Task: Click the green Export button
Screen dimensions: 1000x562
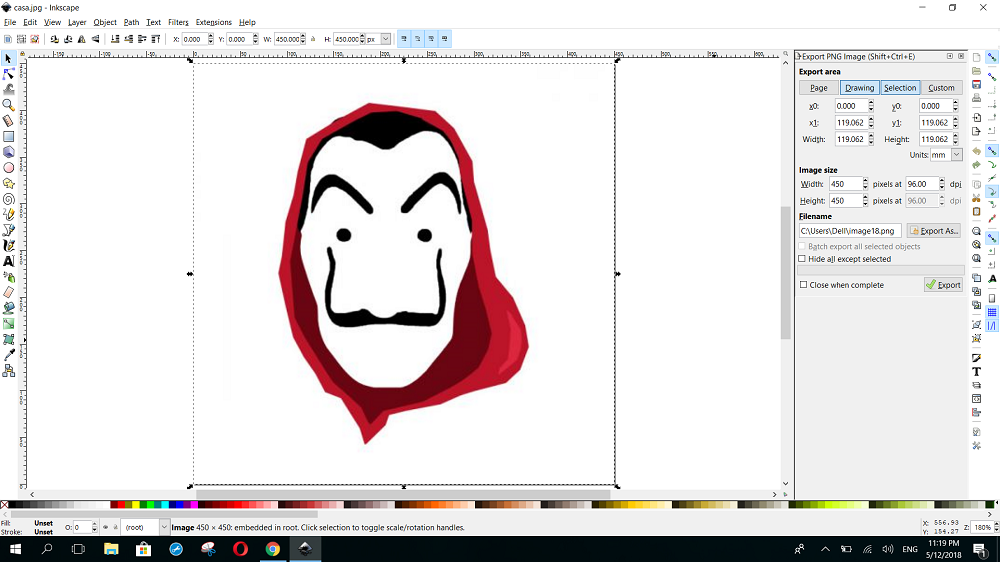Action: click(x=943, y=285)
